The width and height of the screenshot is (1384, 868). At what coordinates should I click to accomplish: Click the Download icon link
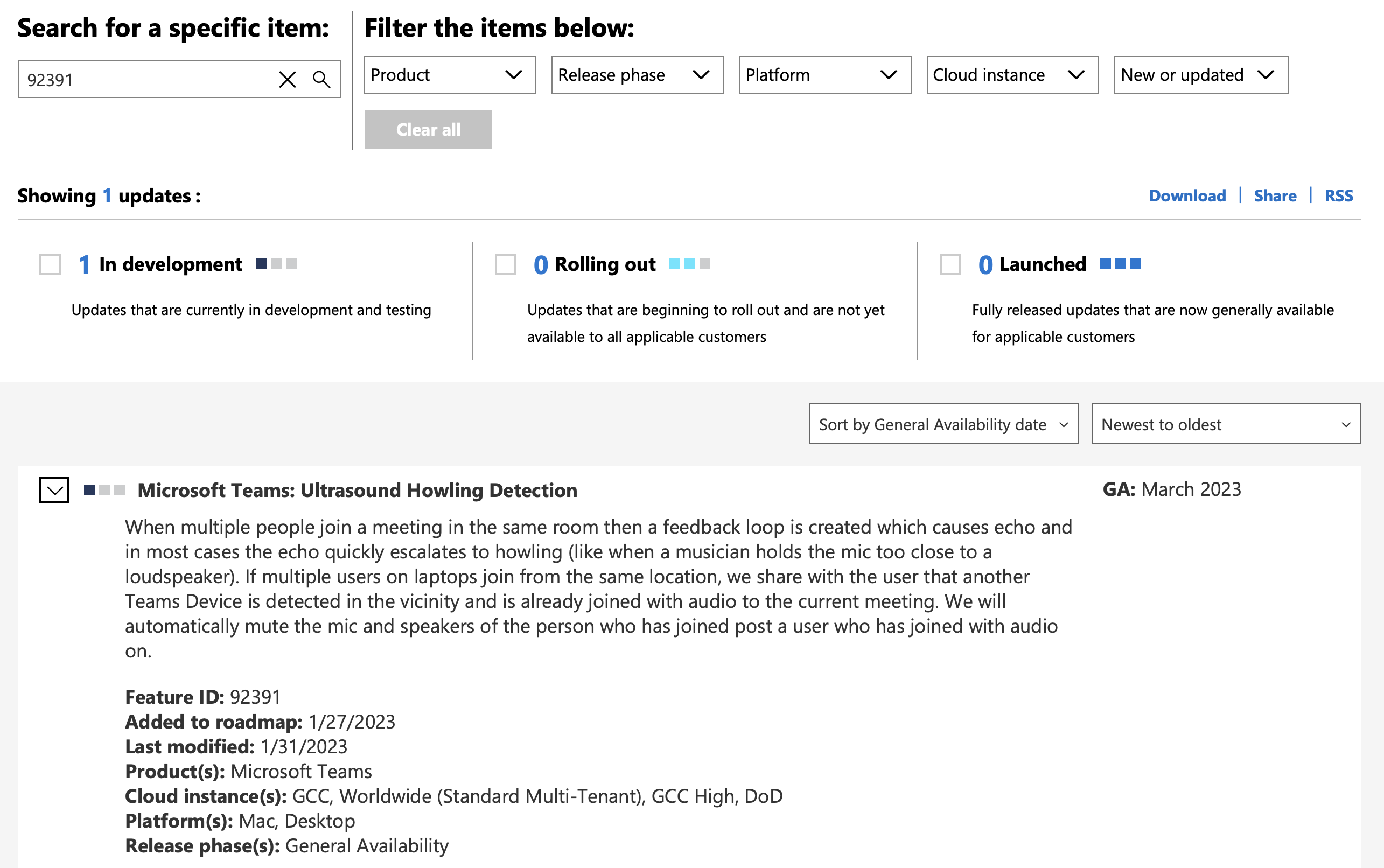click(1187, 194)
